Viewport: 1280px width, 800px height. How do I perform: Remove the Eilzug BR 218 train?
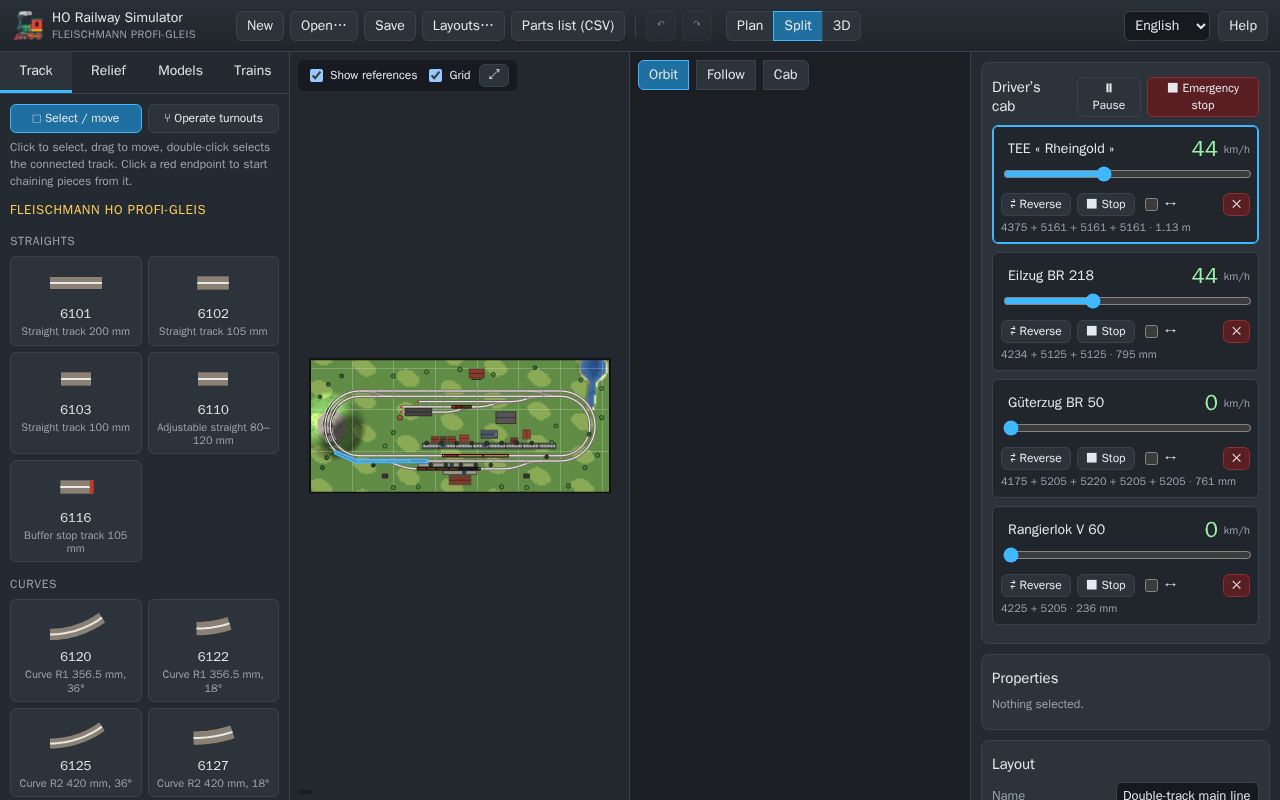(x=1236, y=331)
